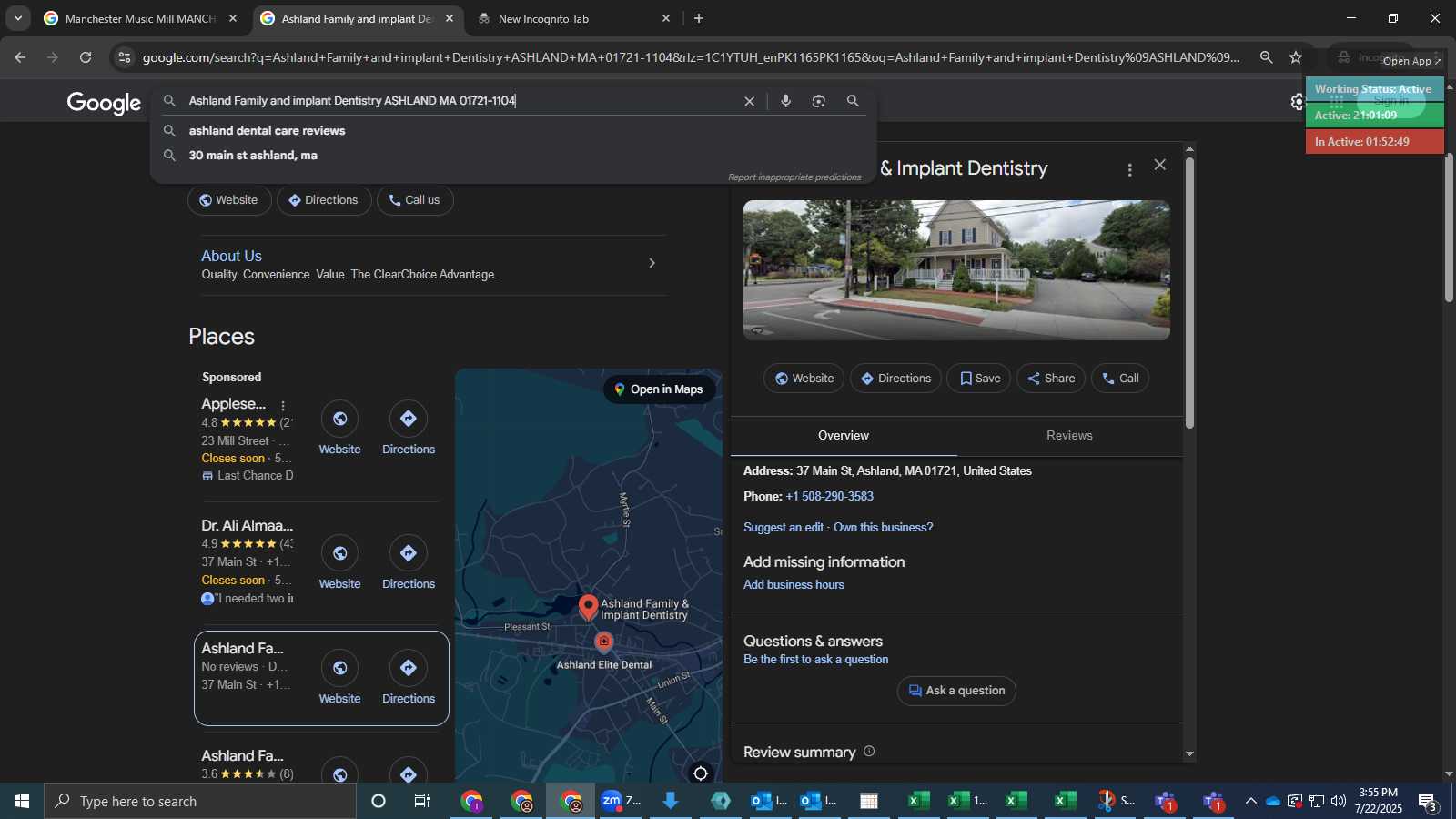1456x819 pixels.
Task: Open Task View in taskbar
Action: 422,801
